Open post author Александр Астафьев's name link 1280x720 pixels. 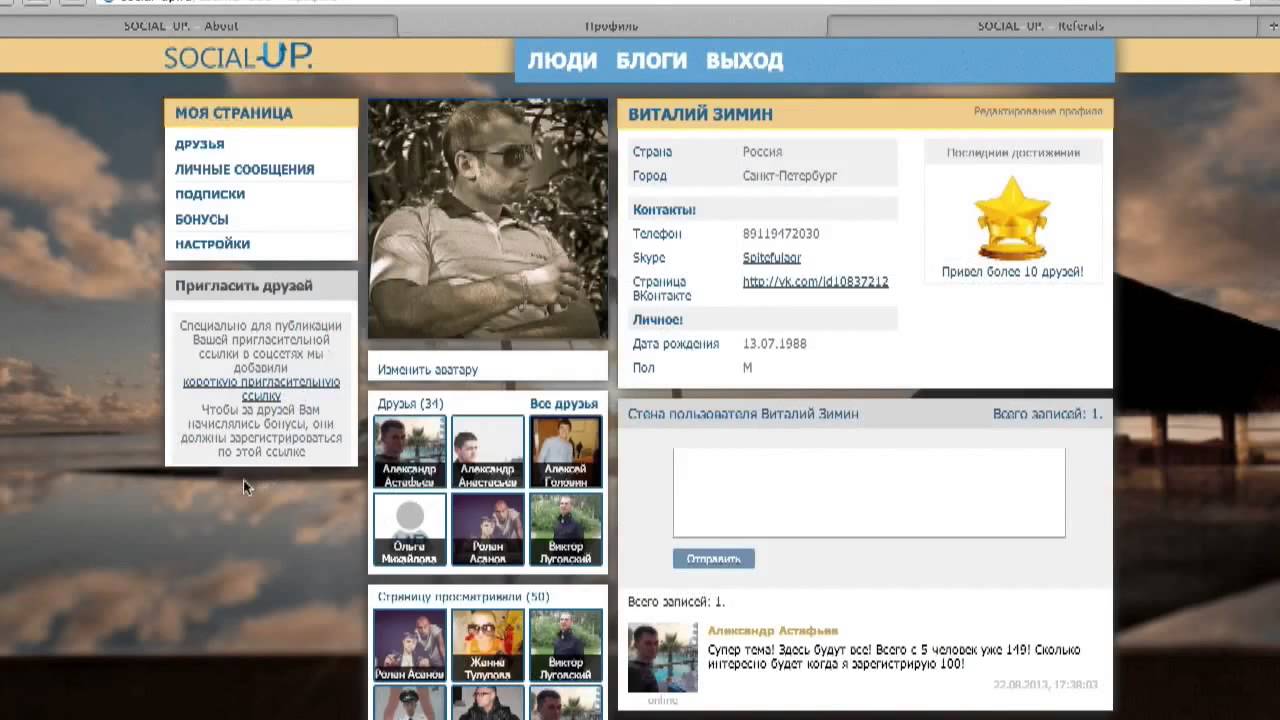[773, 631]
